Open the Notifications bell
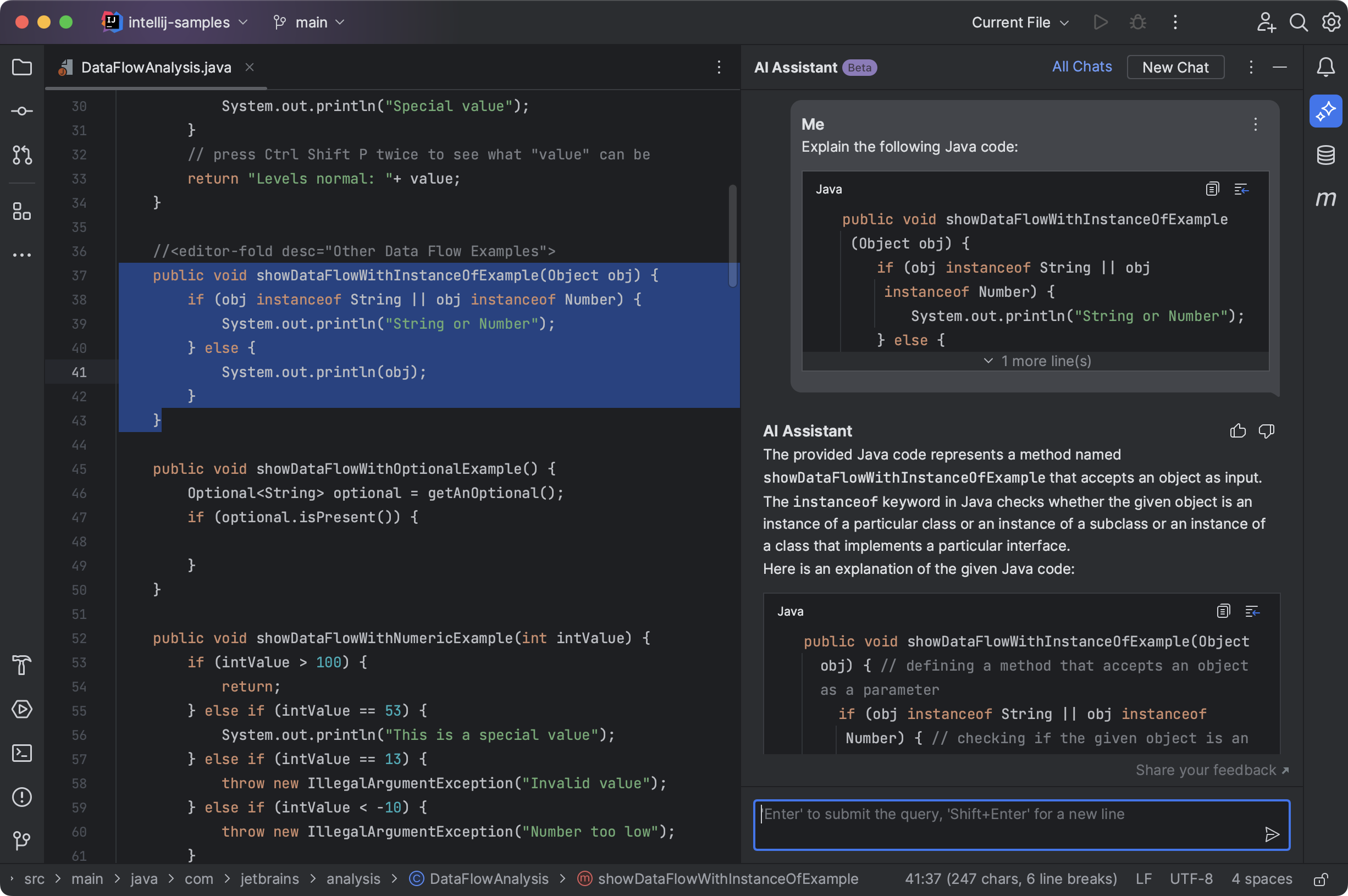This screenshot has width=1348, height=896. (x=1325, y=67)
